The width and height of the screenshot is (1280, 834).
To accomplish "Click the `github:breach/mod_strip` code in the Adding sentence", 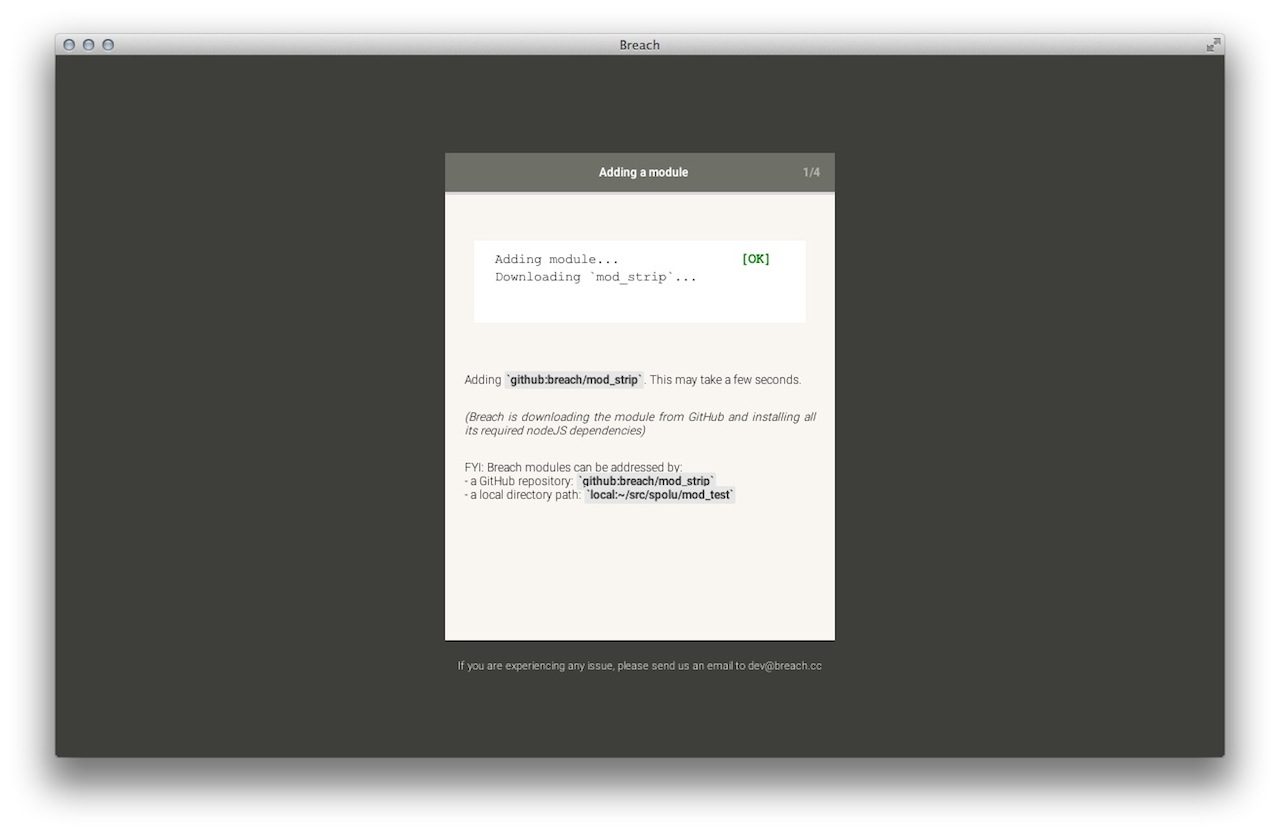I will (575, 380).
